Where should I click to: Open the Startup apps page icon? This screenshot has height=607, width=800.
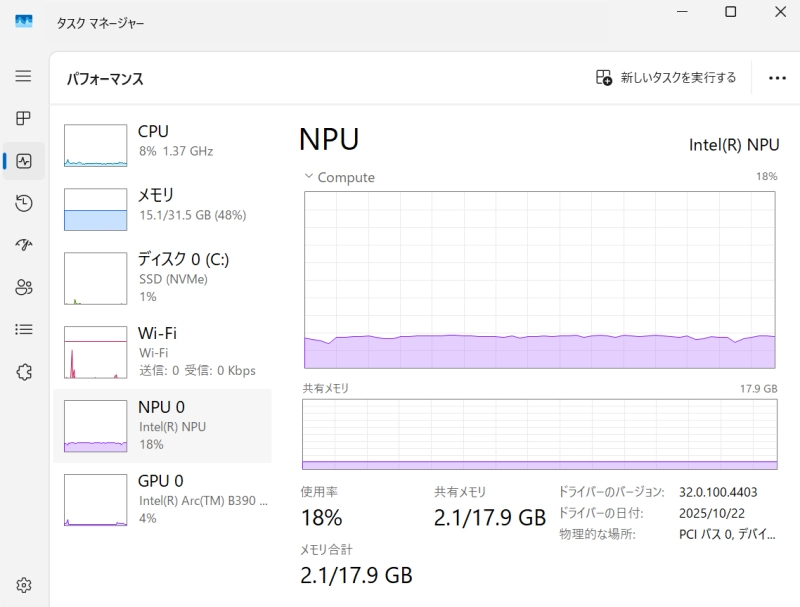click(23, 245)
